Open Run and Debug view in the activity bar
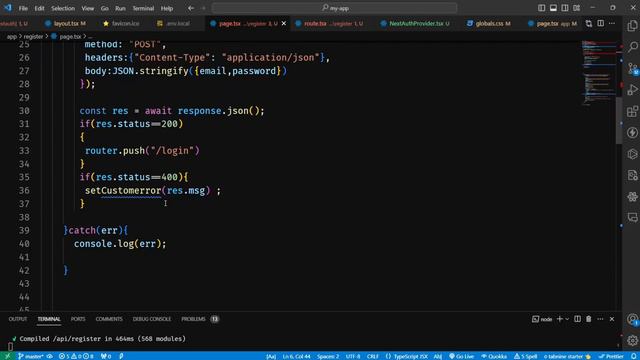Viewport: 640px width, 360px height. tap(632, 90)
